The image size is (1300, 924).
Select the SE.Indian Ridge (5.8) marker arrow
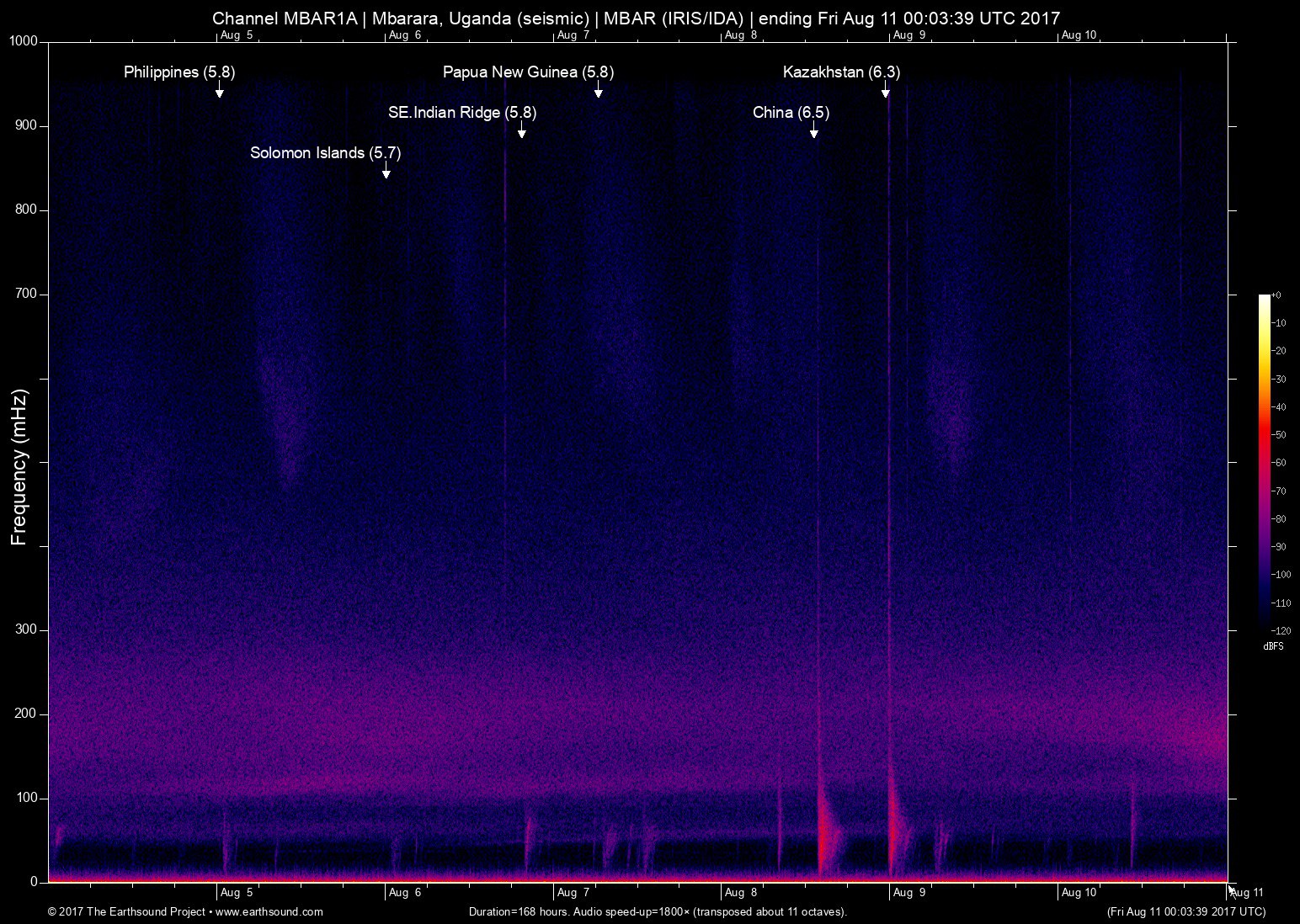point(522,130)
